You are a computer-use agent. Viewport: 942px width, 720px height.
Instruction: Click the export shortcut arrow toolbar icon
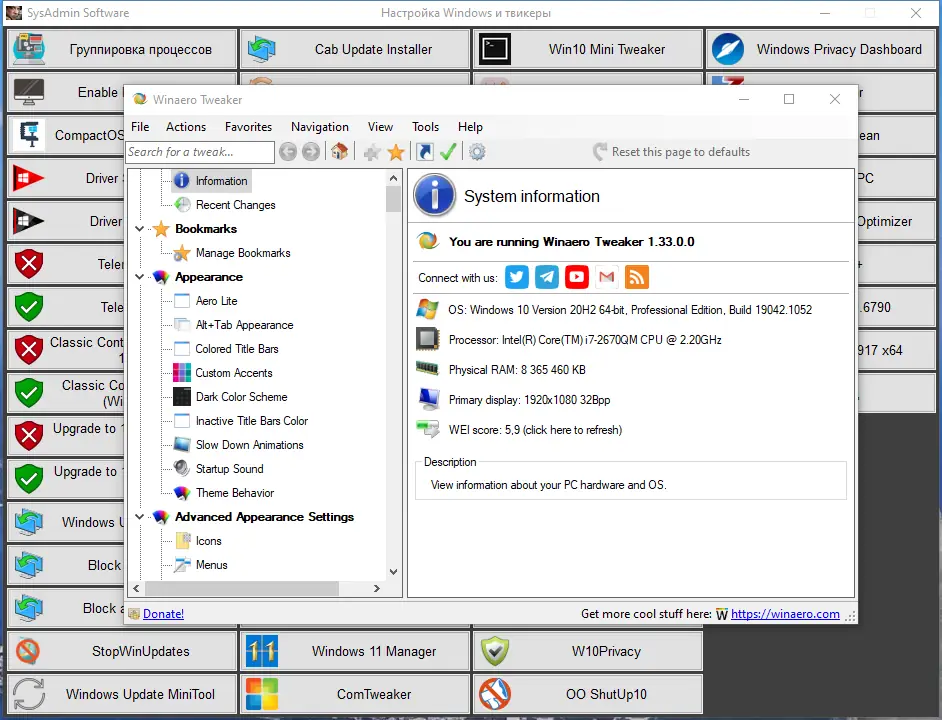[x=425, y=152]
